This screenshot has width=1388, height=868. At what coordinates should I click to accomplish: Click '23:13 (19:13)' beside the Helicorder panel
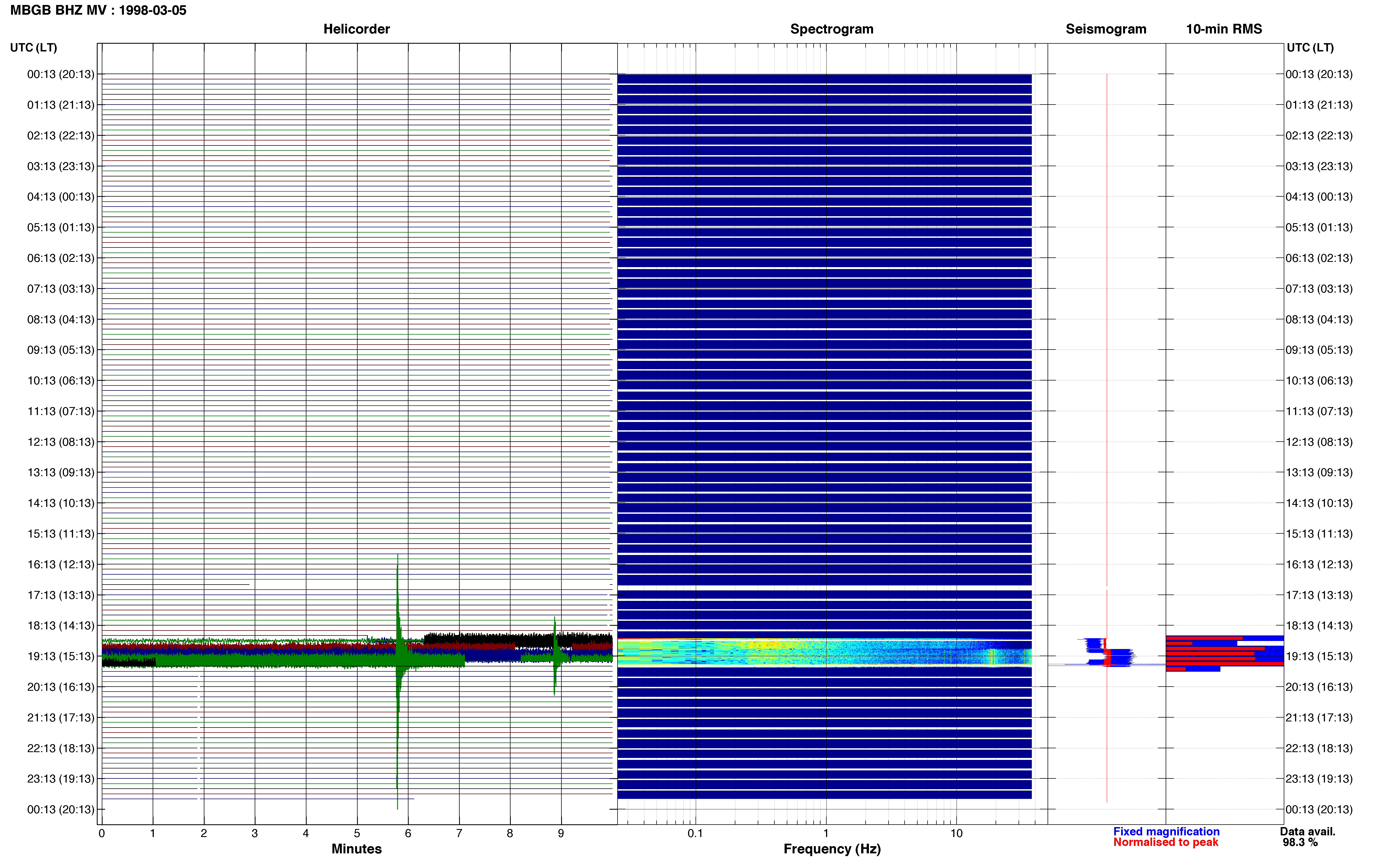pos(61,779)
